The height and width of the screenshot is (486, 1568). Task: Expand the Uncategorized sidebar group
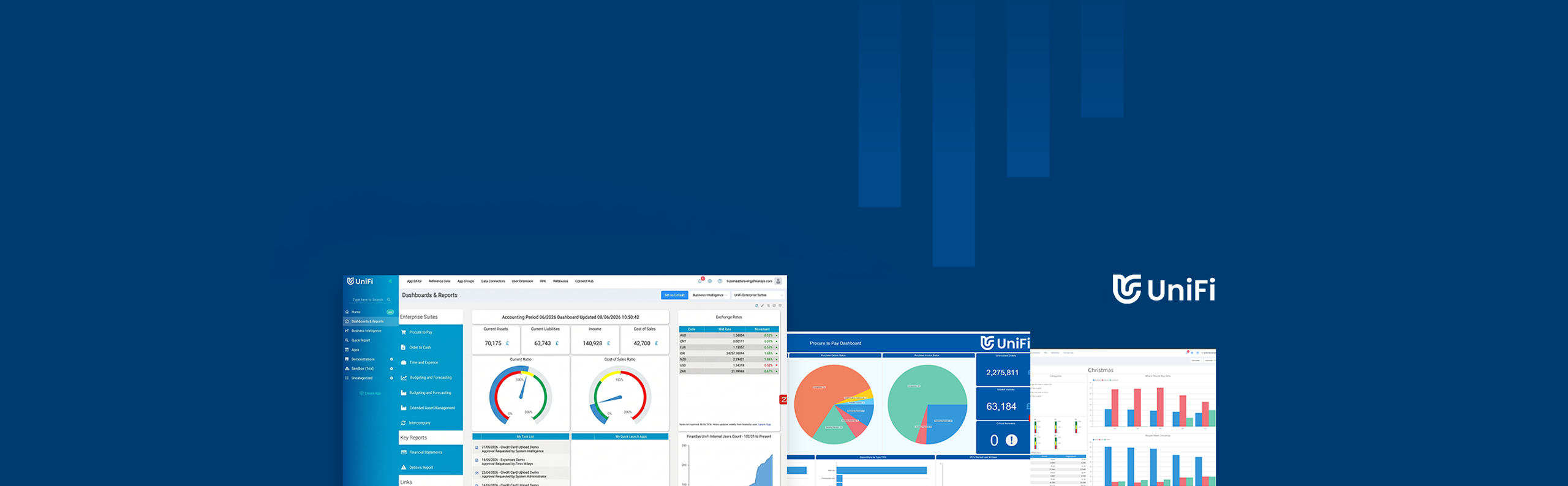(391, 378)
